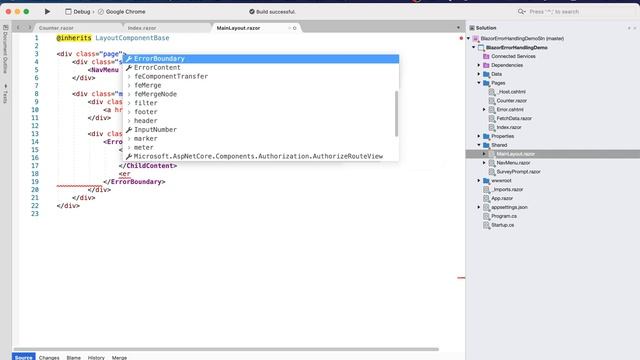Open the editor tab list dropdown arrow
This screenshot has height=360, width=640.
[458, 28]
